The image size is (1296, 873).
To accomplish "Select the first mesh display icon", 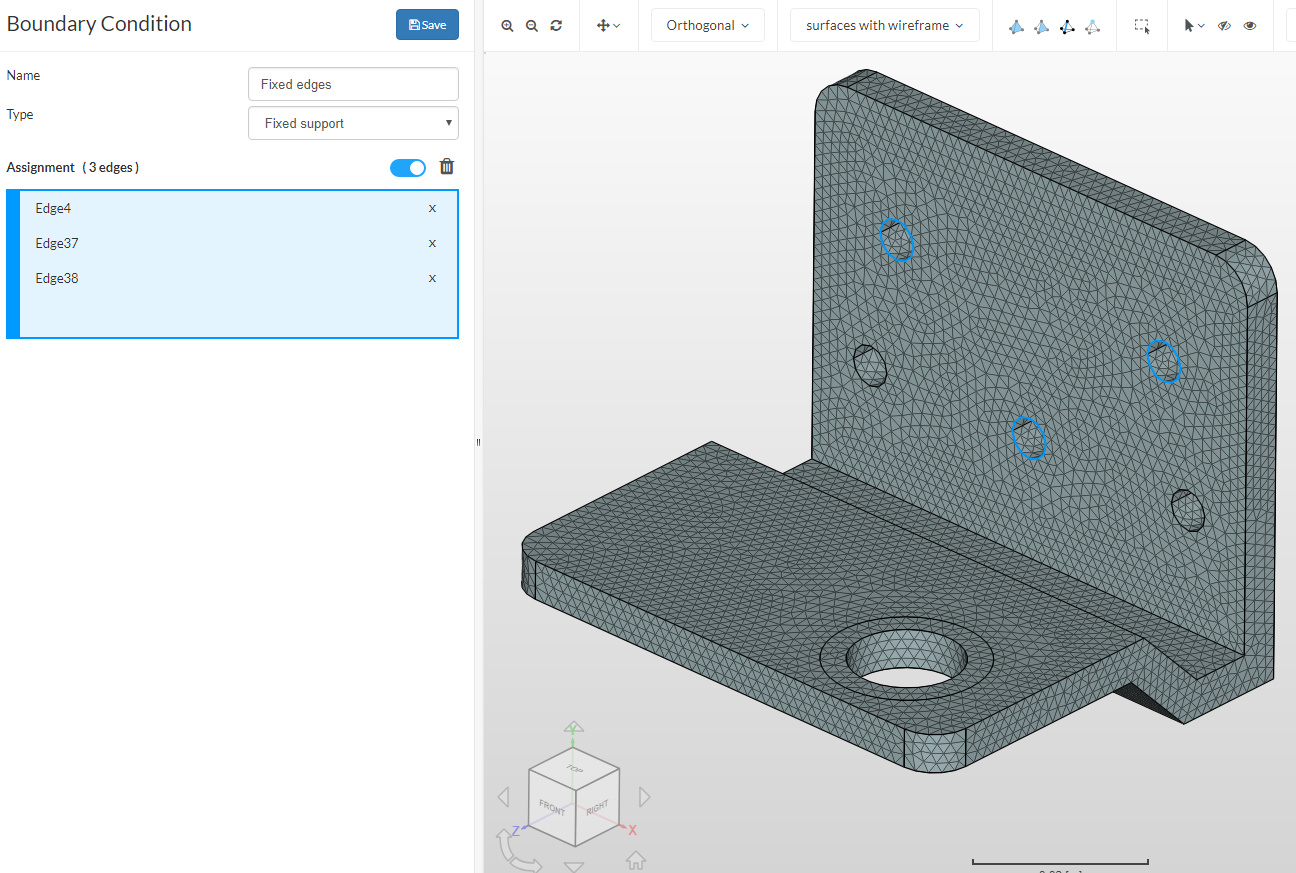I will (x=1016, y=25).
